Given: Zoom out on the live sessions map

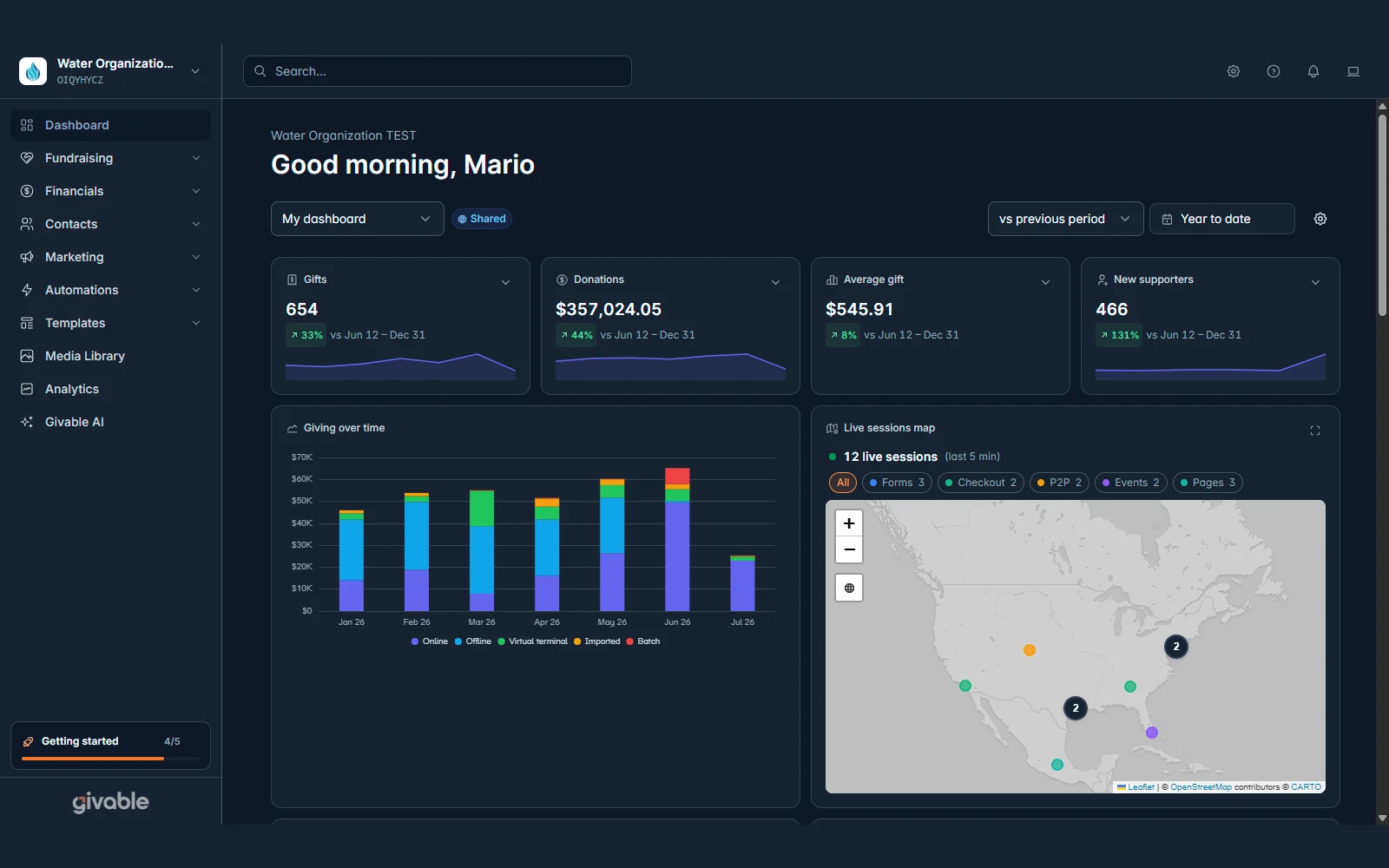Looking at the screenshot, I should tap(849, 549).
